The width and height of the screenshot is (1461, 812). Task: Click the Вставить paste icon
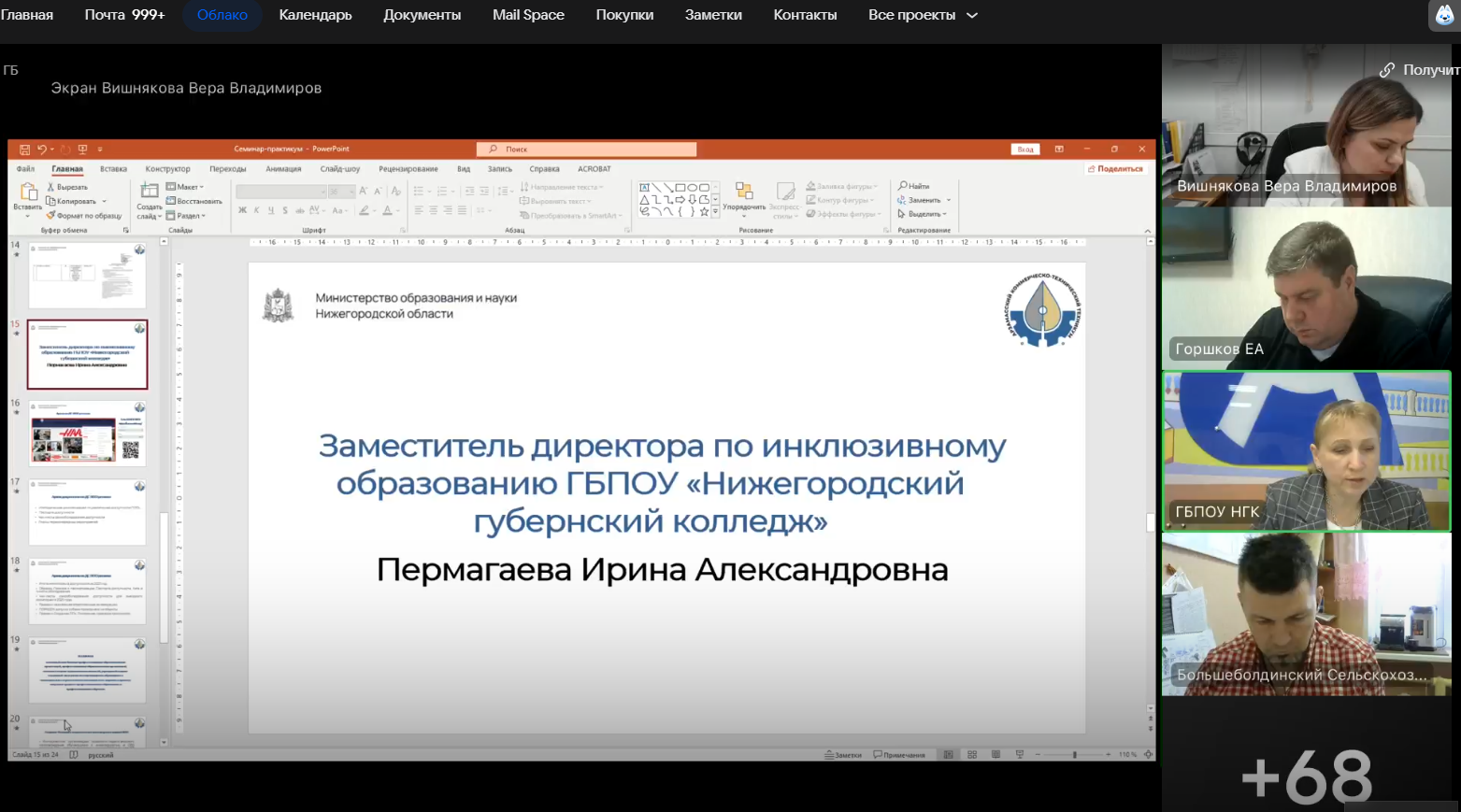coord(28,196)
